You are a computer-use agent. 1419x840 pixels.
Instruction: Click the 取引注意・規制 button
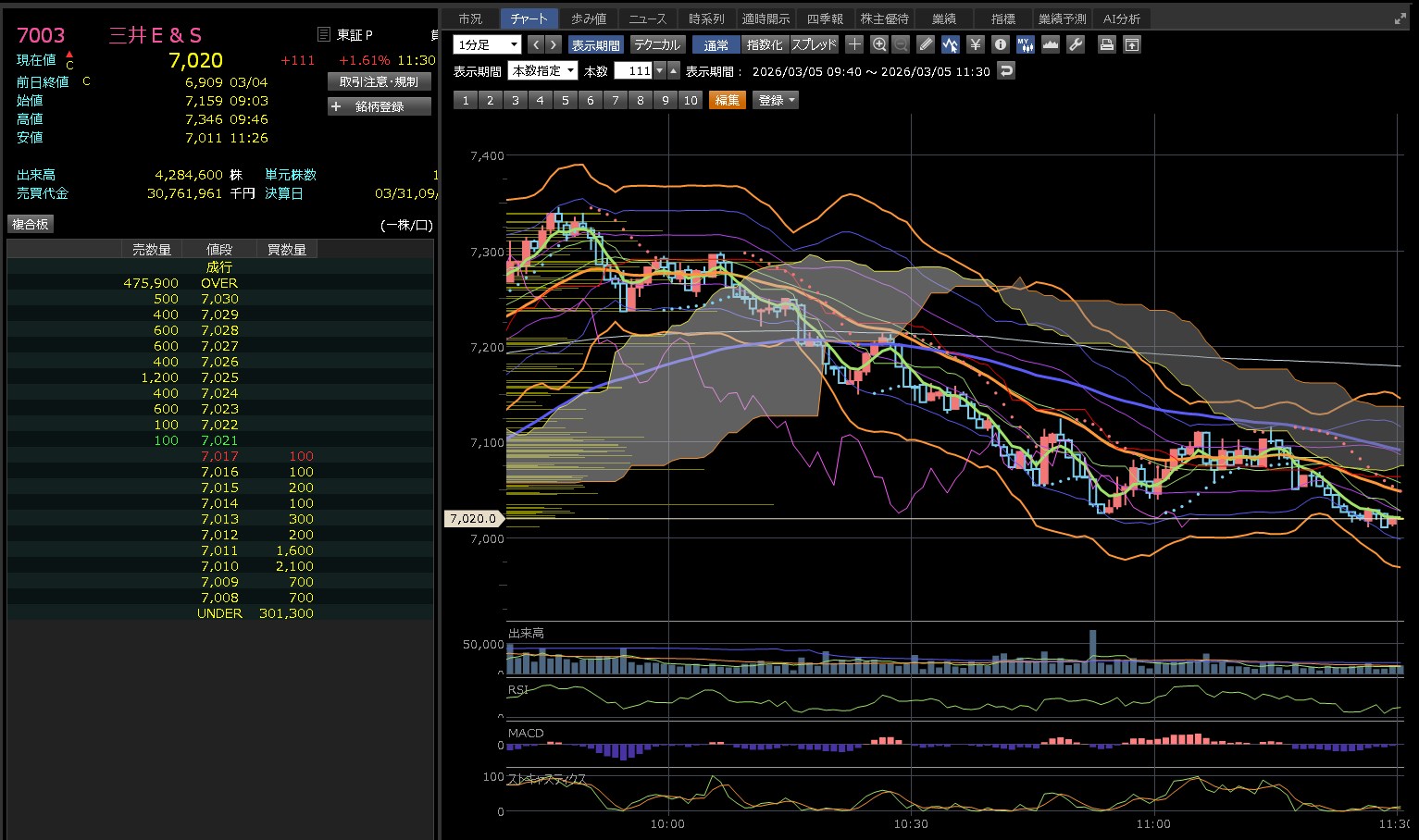(x=380, y=81)
